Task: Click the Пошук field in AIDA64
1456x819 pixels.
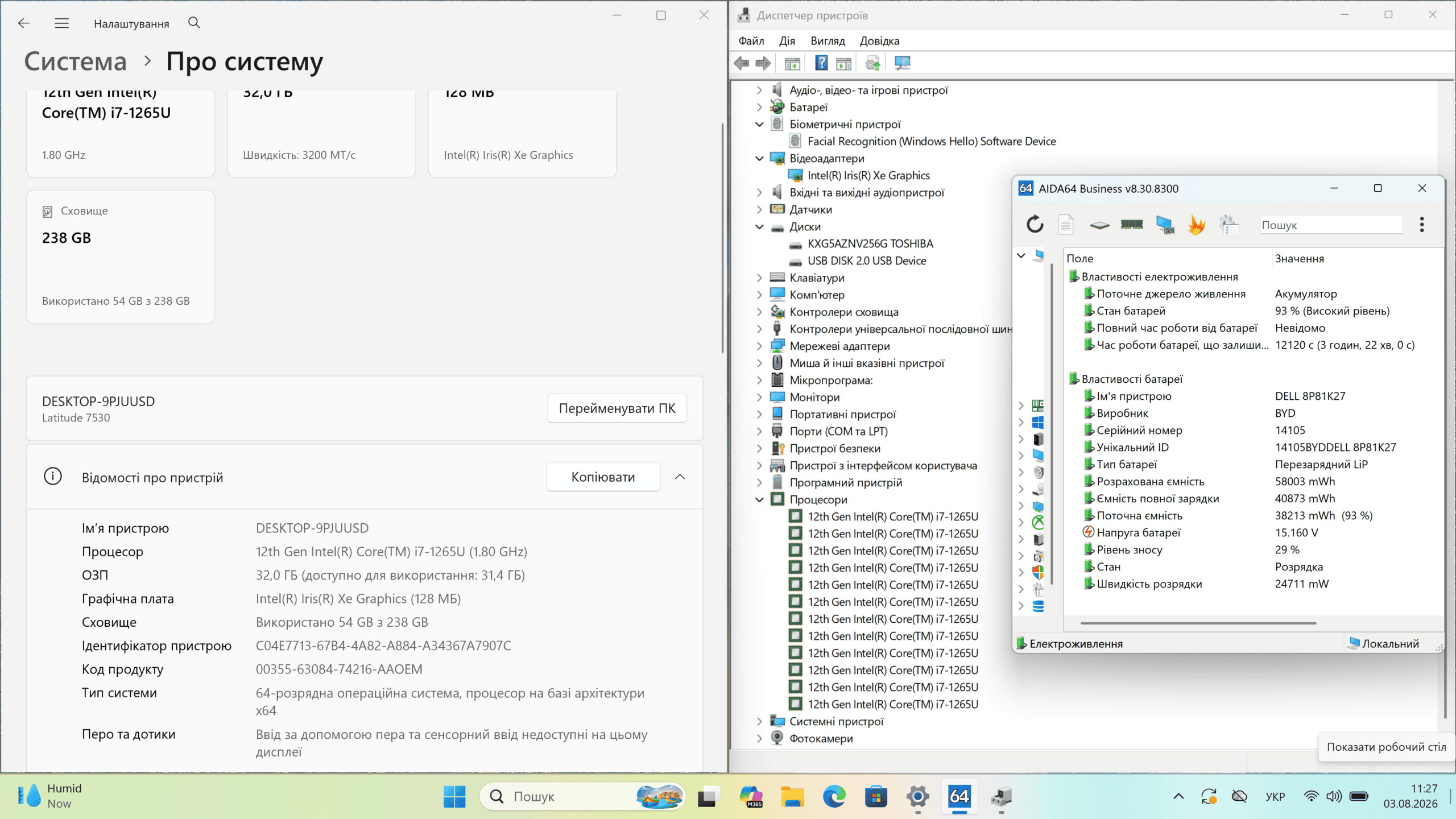Action: pos(1331,225)
